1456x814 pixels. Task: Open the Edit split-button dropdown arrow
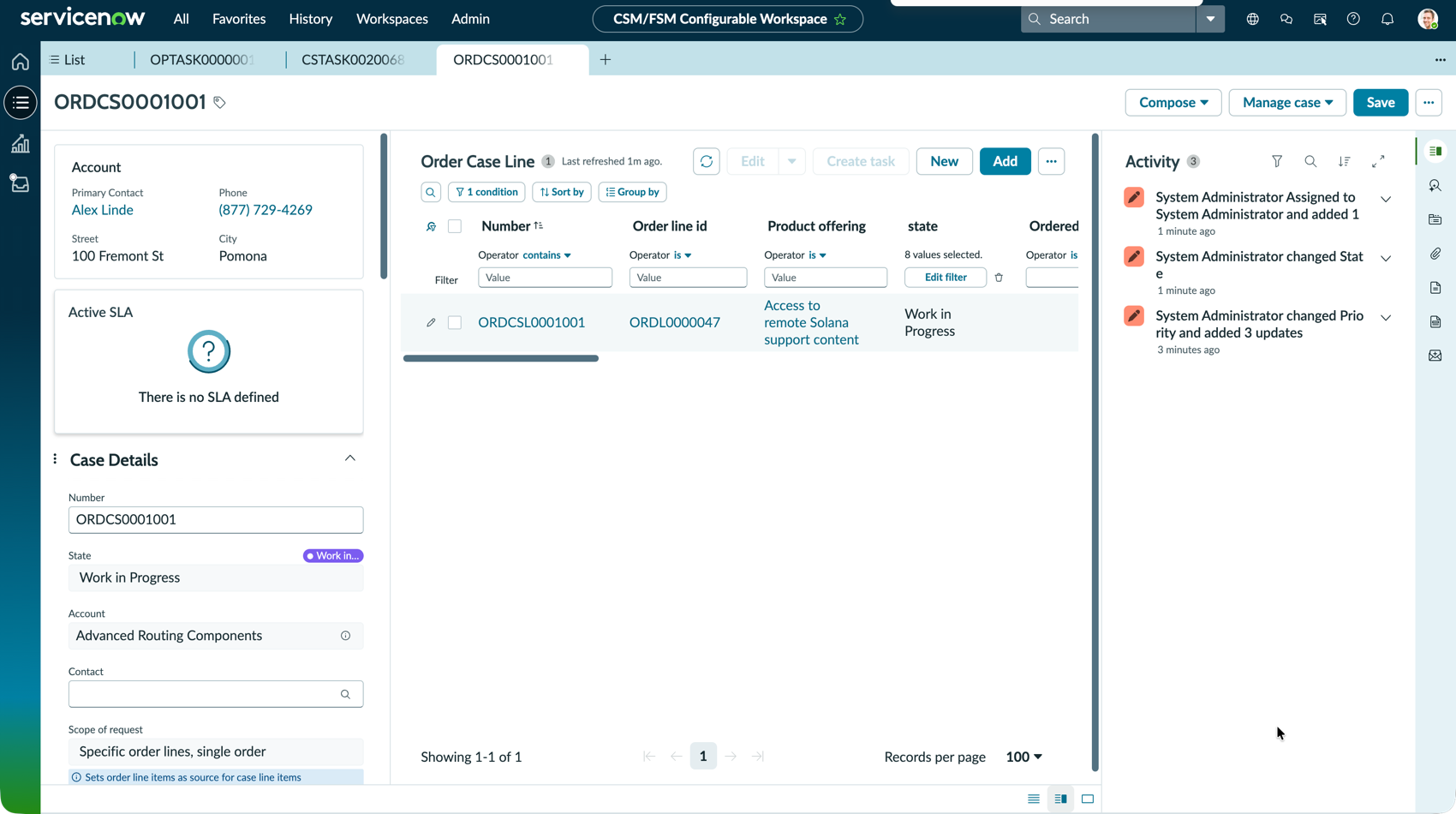pos(791,161)
